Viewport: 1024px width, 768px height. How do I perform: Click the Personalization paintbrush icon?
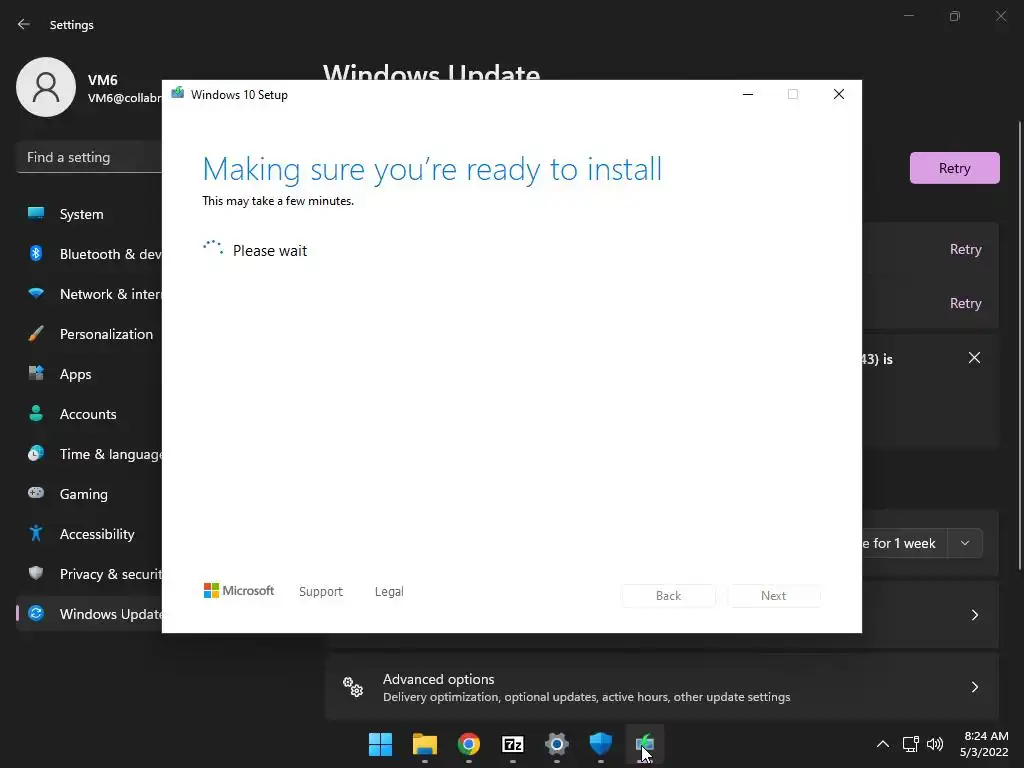click(36, 334)
